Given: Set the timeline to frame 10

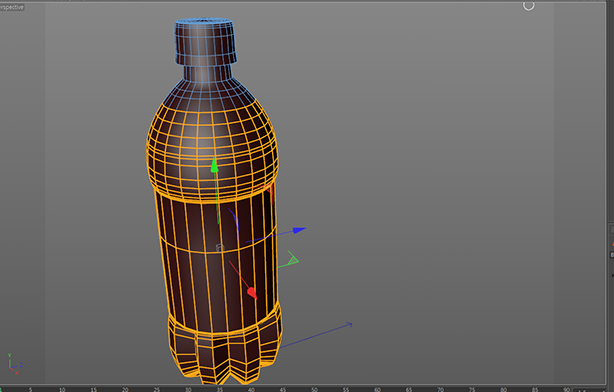Looking at the screenshot, I should click(x=62, y=389).
